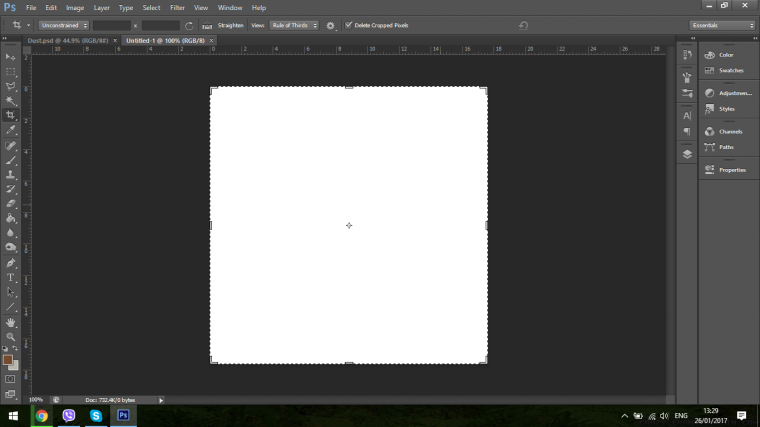Select the Dodge tool
Image resolution: width=760 pixels, height=427 pixels.
[10, 247]
